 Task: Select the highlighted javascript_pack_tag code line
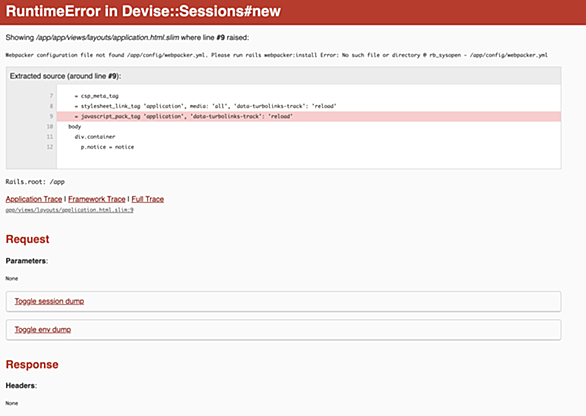[x=309, y=117]
